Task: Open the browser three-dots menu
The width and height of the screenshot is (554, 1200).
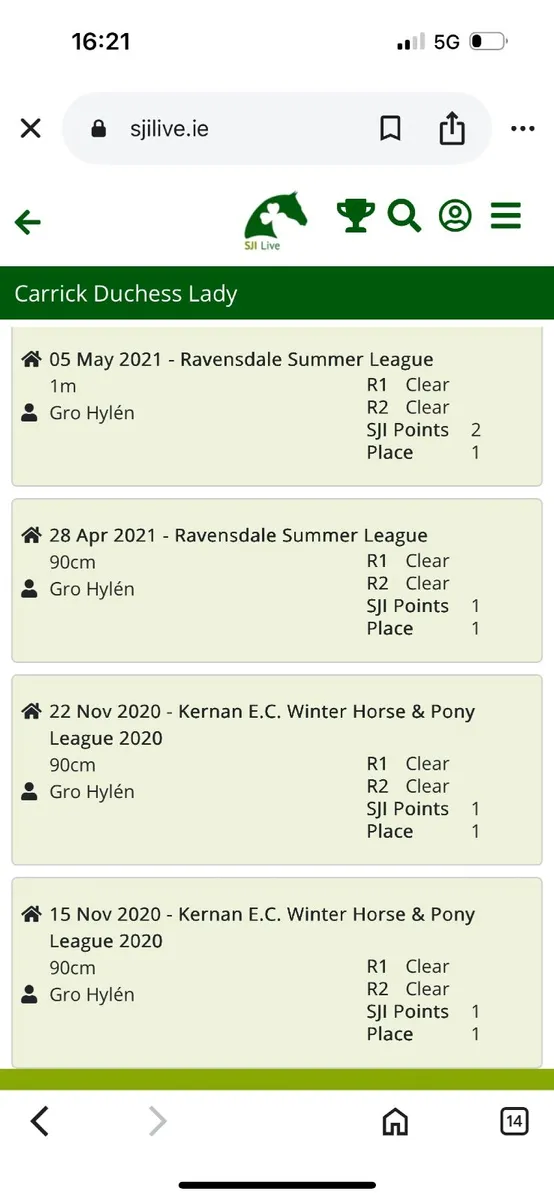Action: coord(523,128)
